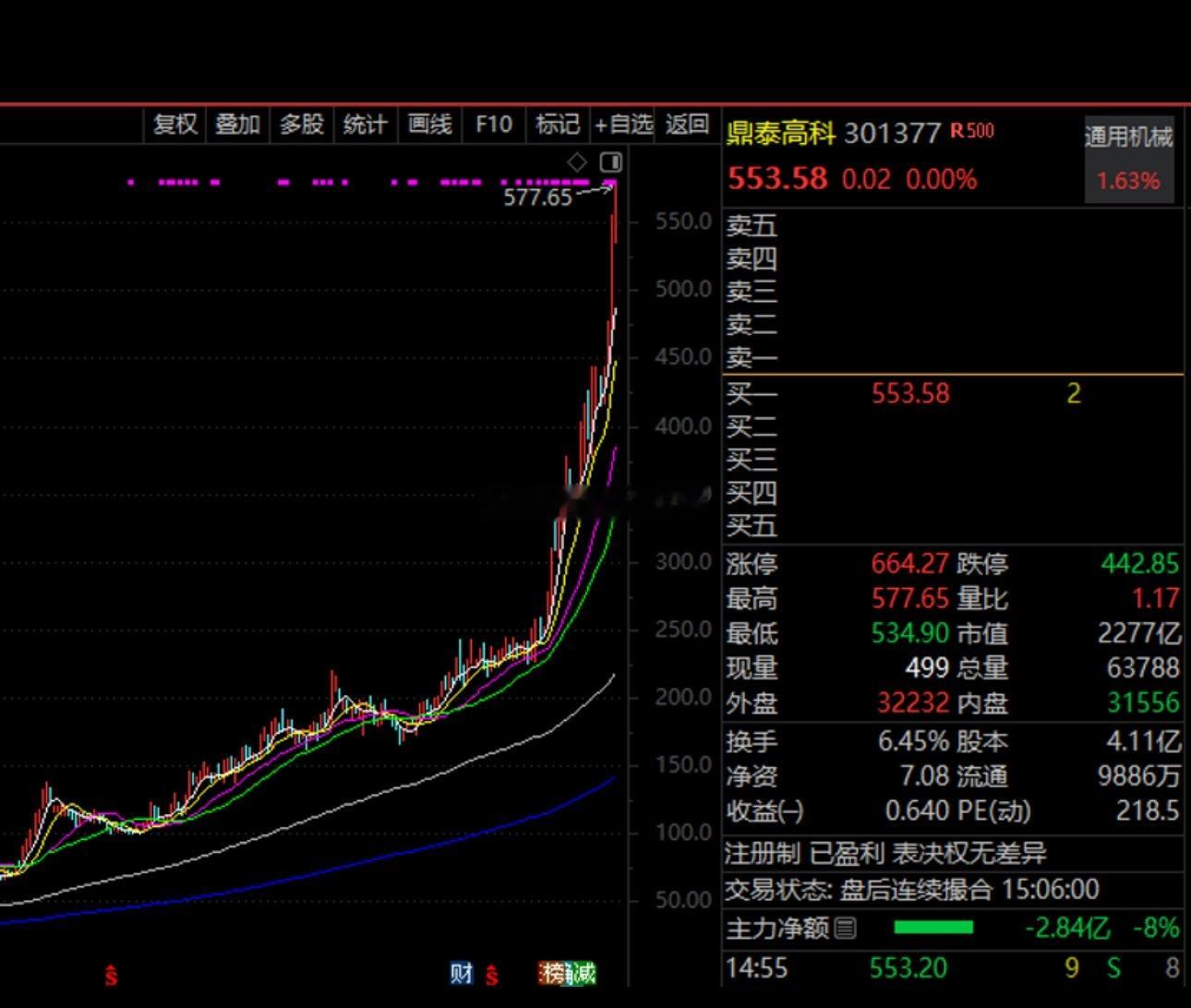Click the 净资 value 7.08
Image resolution: width=1191 pixels, height=1008 pixels.
(x=924, y=775)
